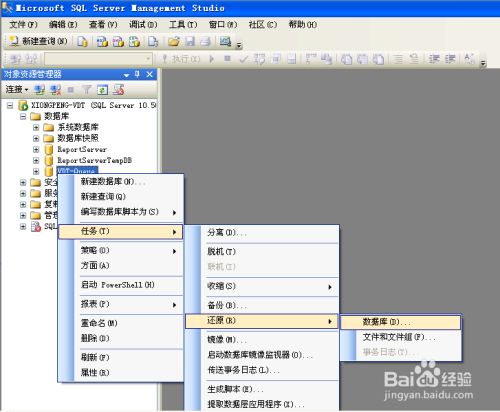The height and width of the screenshot is (412, 500).
Task: Click the Debug play arrow icon
Action: 211,59
